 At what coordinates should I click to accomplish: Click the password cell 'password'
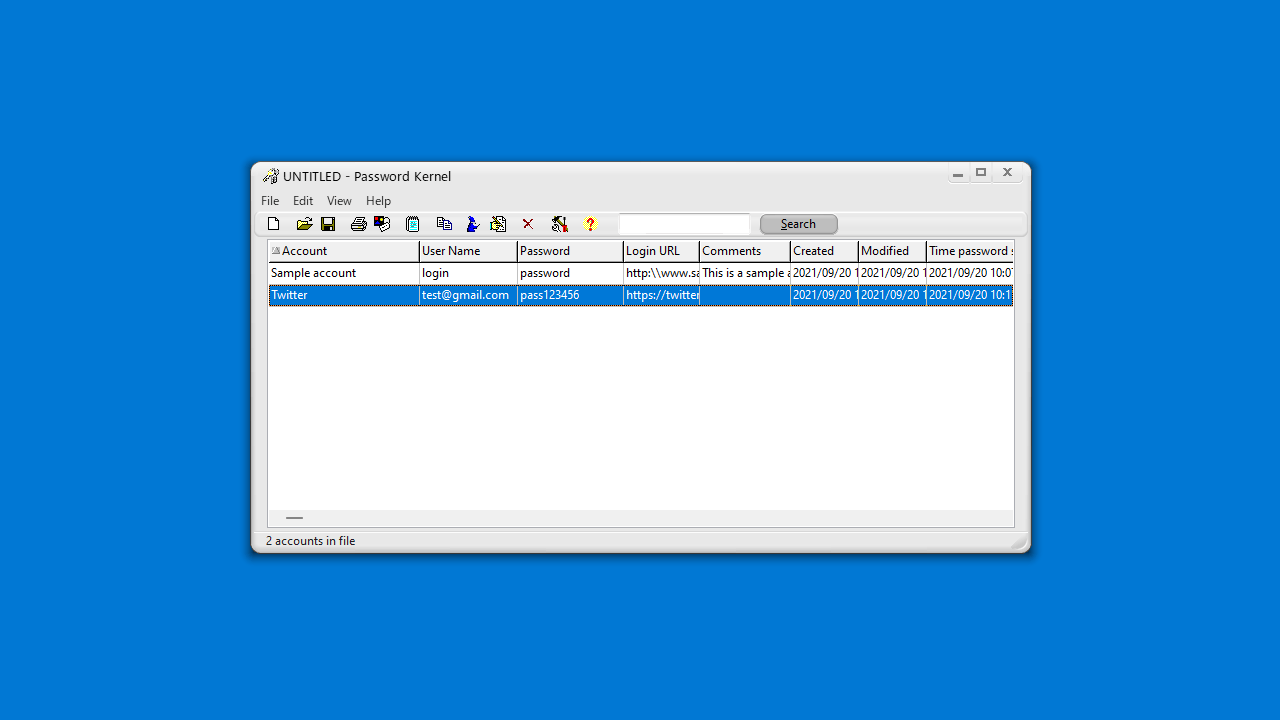(x=570, y=273)
